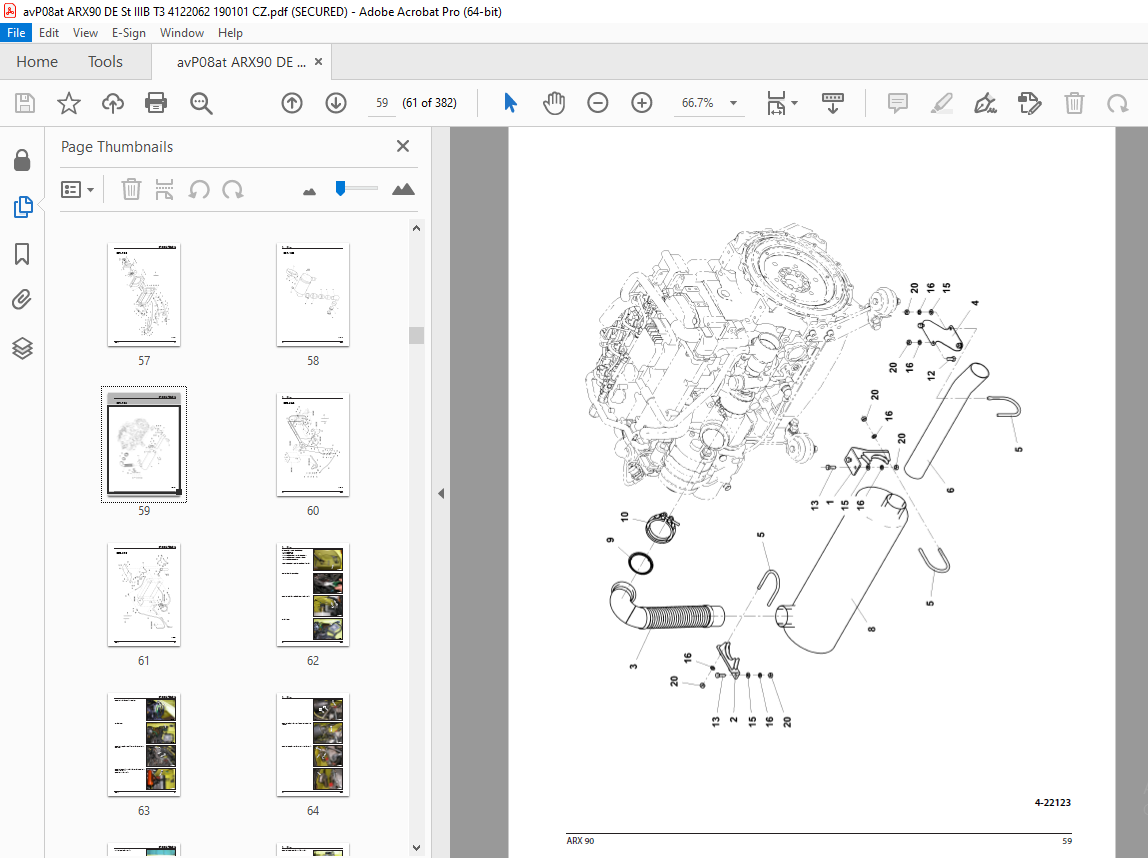Click the Save file icon
Viewport: 1148px width, 858px height.
pos(25,103)
